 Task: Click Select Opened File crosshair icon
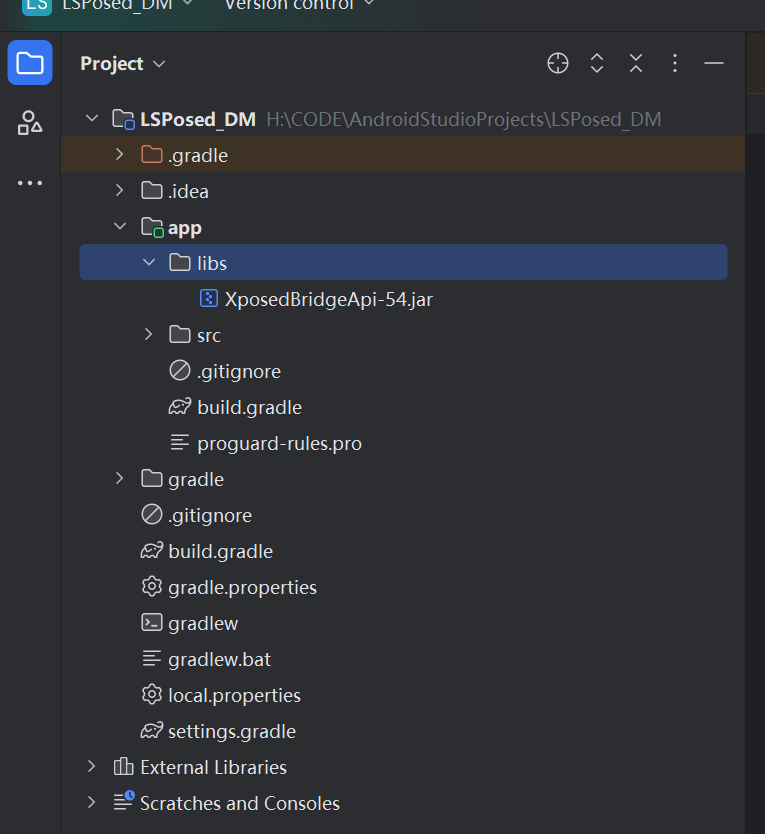pyautogui.click(x=558, y=63)
